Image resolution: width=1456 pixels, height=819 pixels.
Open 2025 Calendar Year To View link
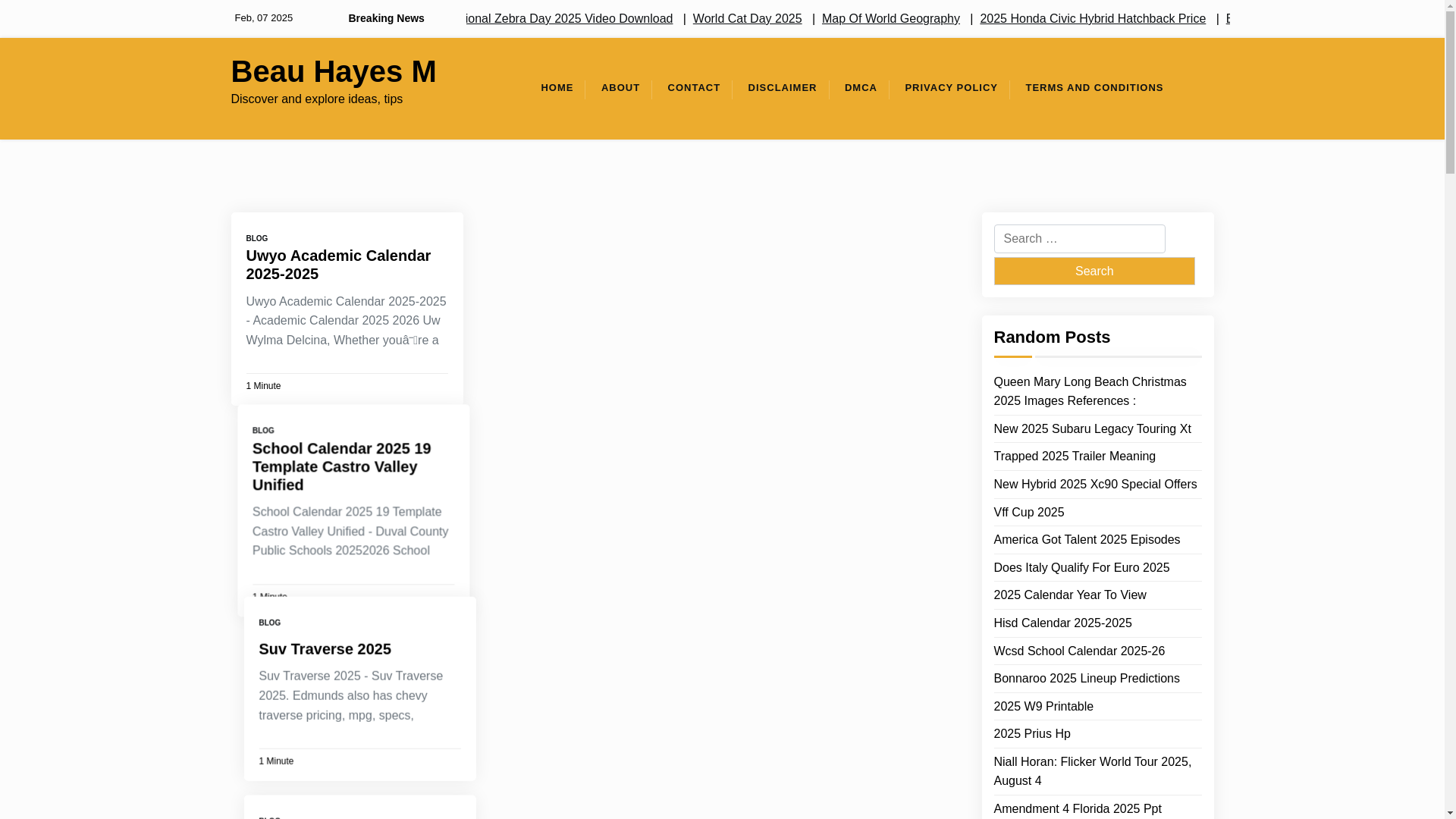[x=1069, y=595]
